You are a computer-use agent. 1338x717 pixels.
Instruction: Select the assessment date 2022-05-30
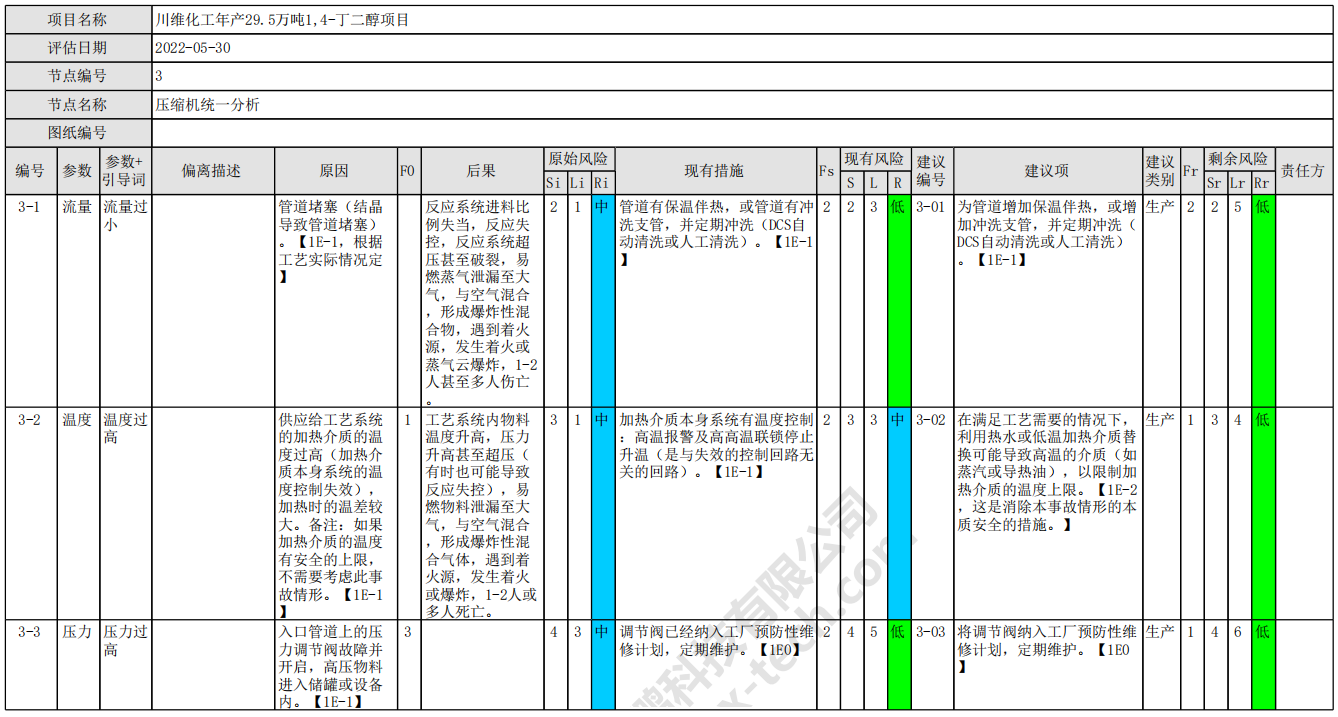[x=193, y=48]
